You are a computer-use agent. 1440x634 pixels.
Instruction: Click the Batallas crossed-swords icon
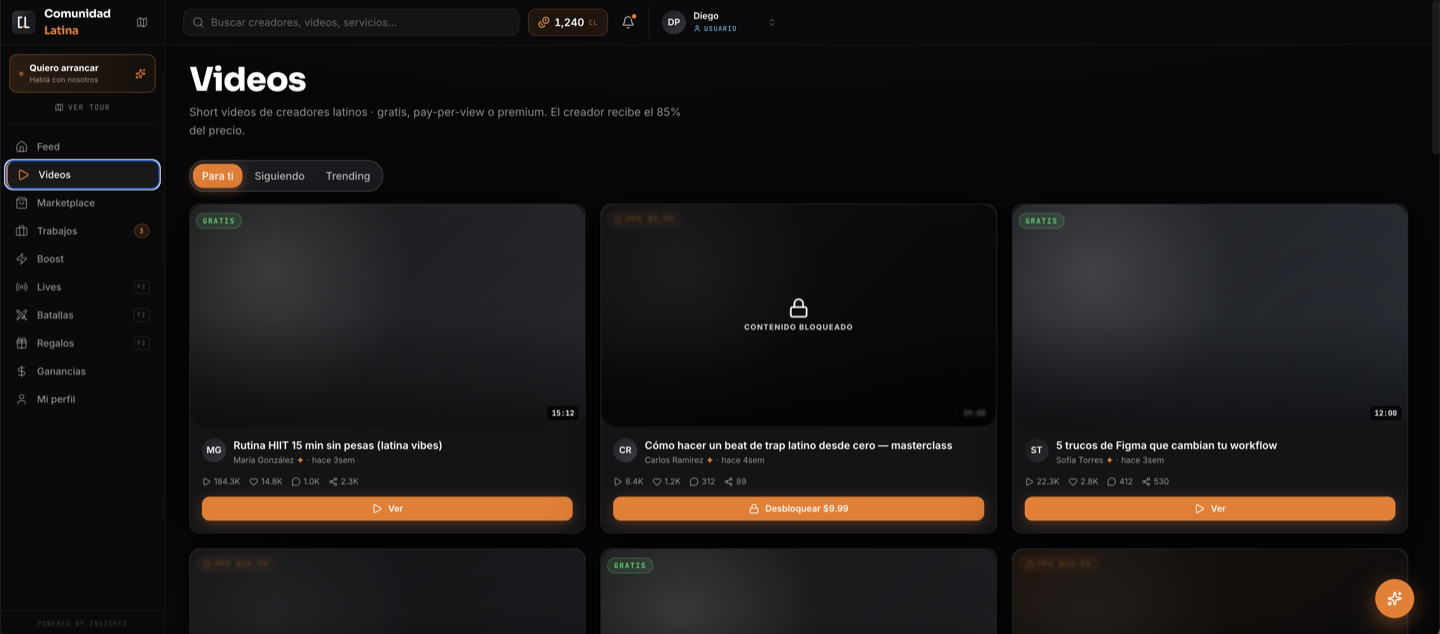(22, 315)
